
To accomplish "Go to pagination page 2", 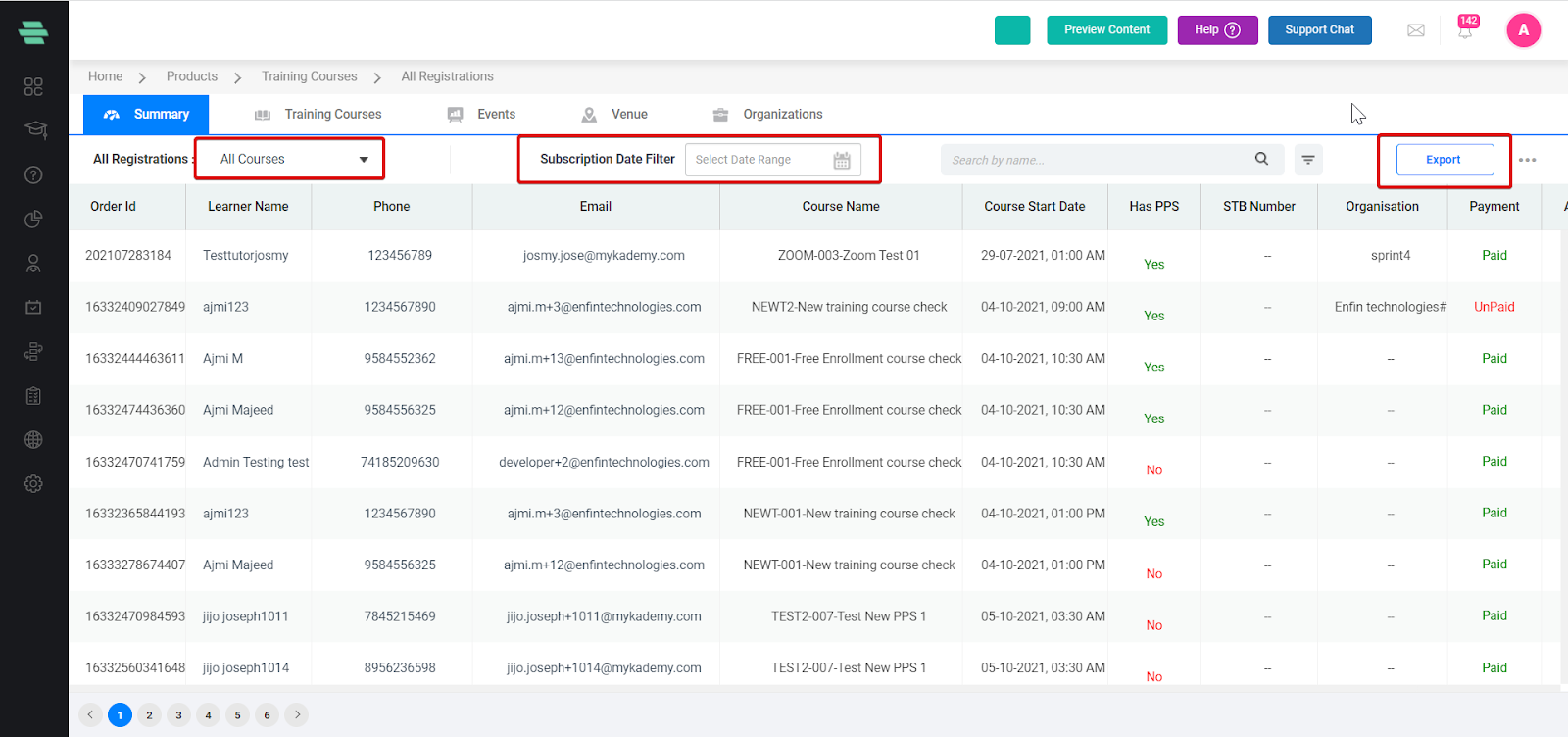I will pyautogui.click(x=149, y=715).
